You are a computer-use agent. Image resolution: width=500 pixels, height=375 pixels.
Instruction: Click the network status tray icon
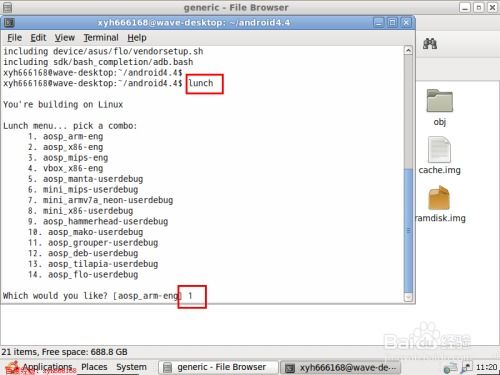[x=450, y=369]
